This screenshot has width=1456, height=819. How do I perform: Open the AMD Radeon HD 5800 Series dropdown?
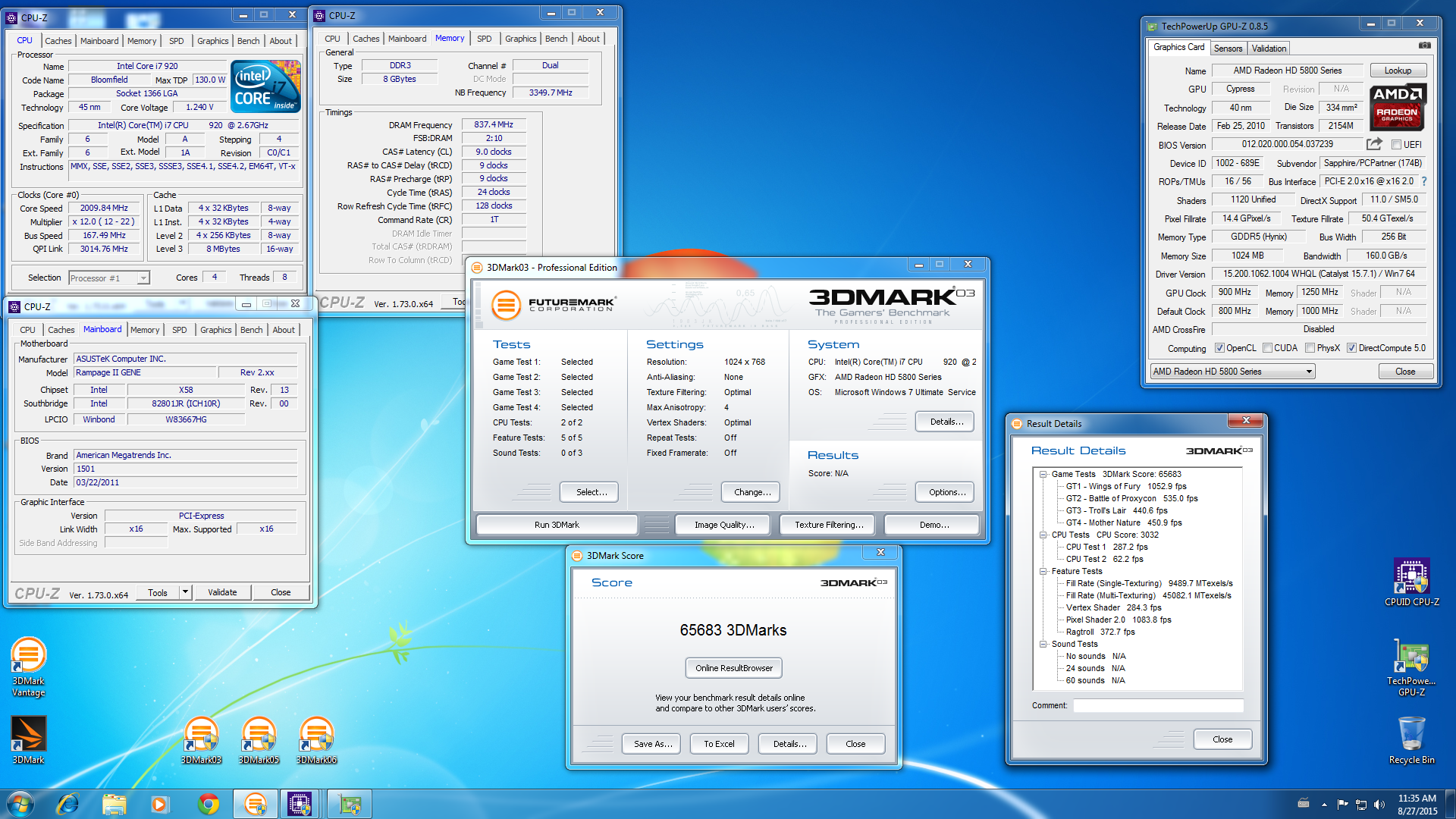tap(1232, 372)
